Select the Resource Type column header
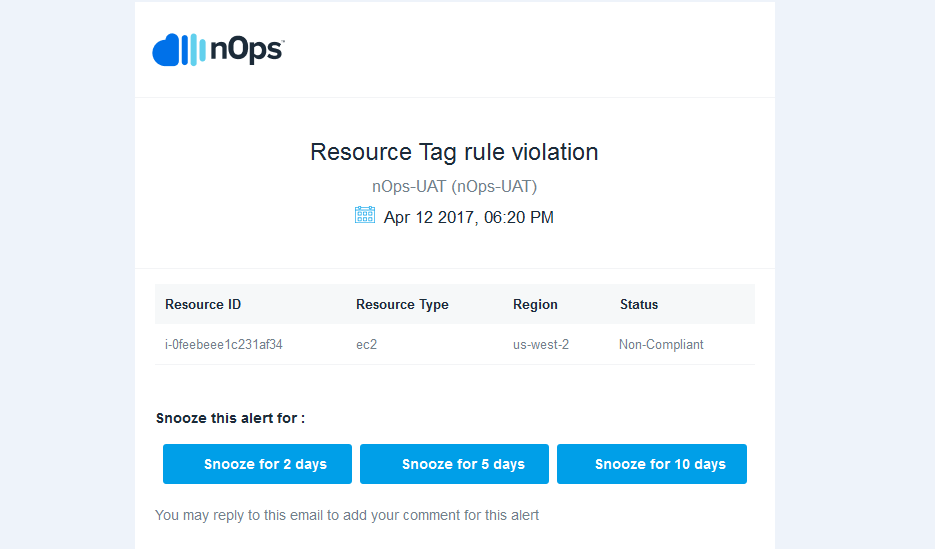 pyautogui.click(x=402, y=305)
